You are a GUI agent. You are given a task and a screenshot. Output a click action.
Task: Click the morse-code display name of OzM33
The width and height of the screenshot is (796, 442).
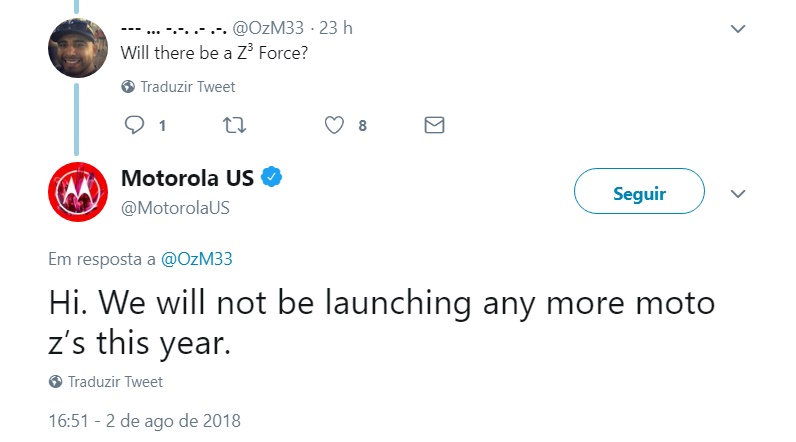pos(173,29)
